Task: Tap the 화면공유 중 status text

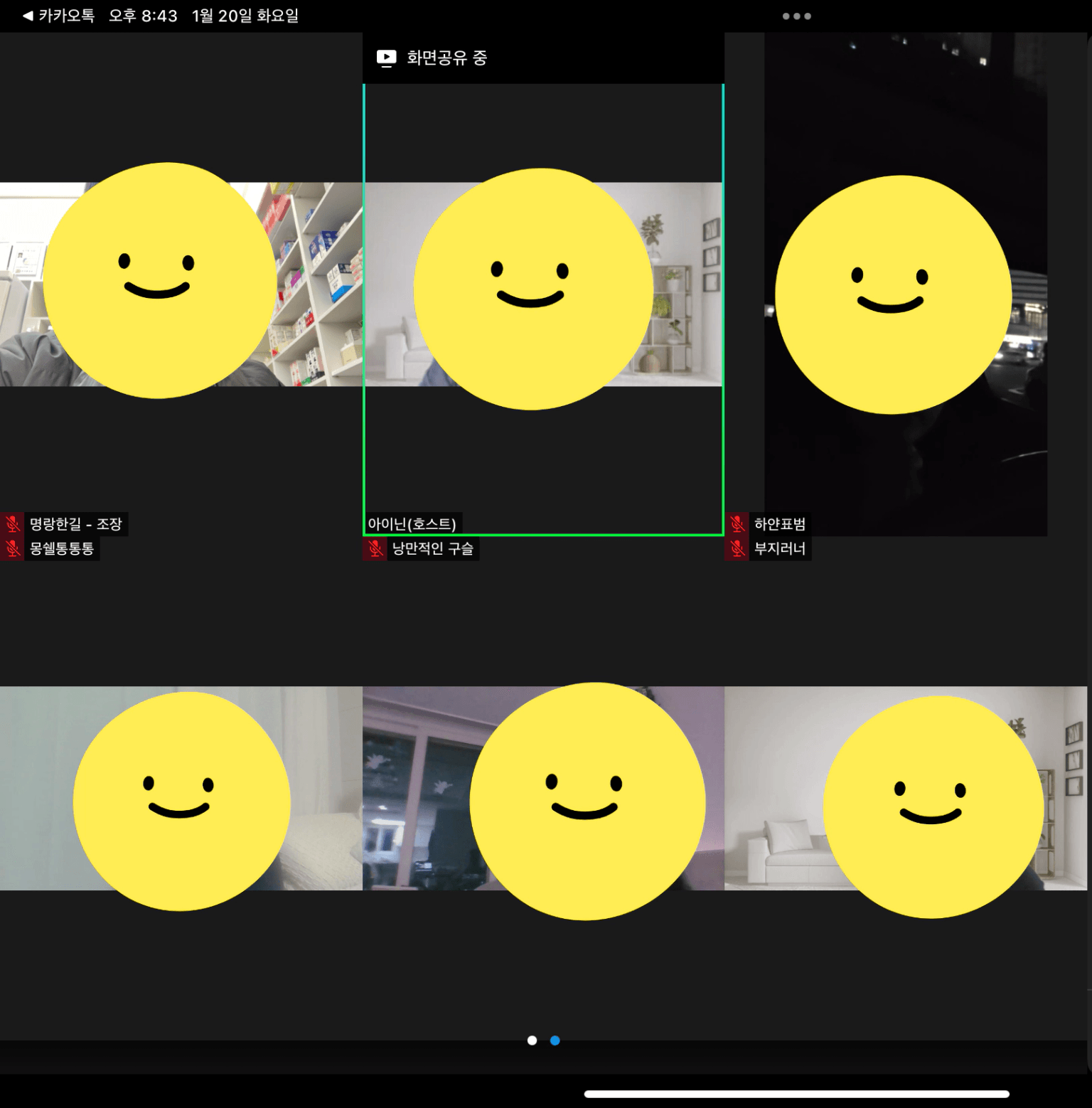Action: click(446, 58)
